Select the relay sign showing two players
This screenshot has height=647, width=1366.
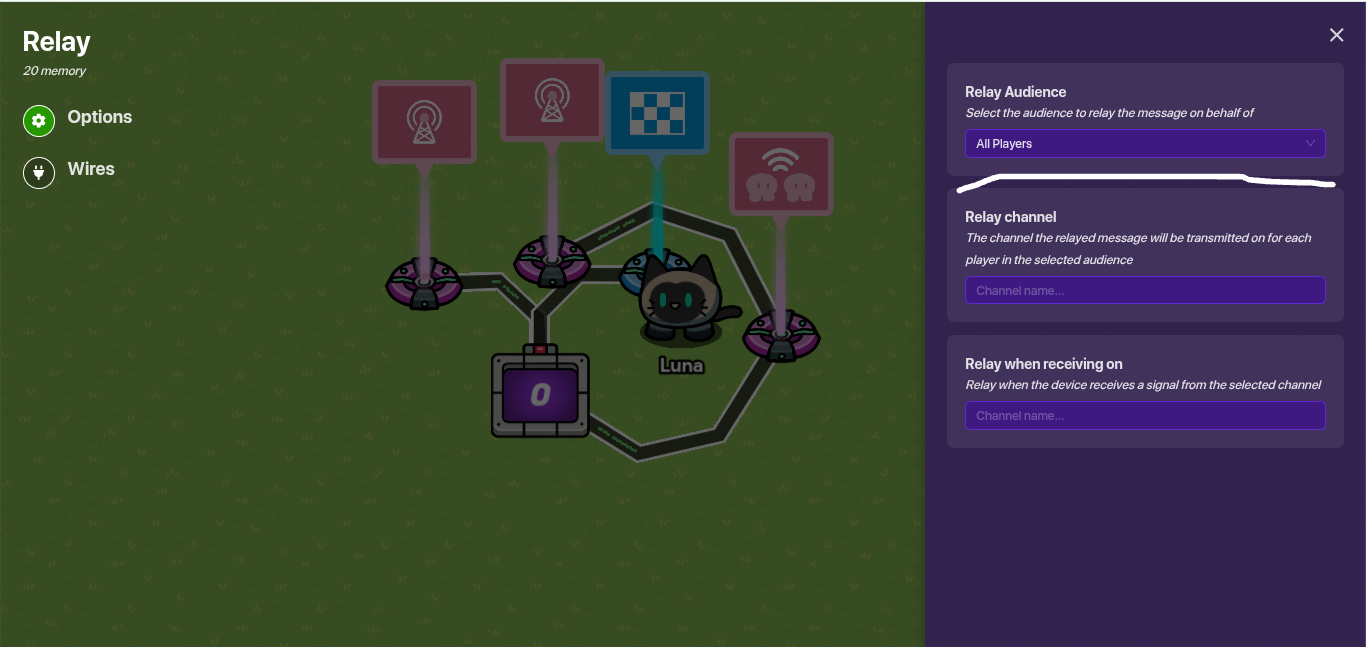(781, 174)
